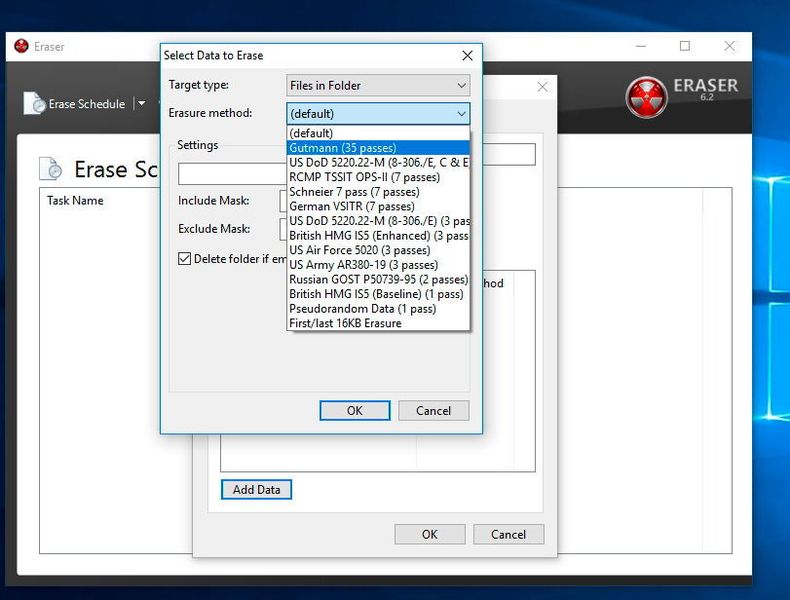This screenshot has width=790, height=600.
Task: Select US DoD 5220.22-M (8-306./E) 3 pass option
Action: click(x=378, y=221)
